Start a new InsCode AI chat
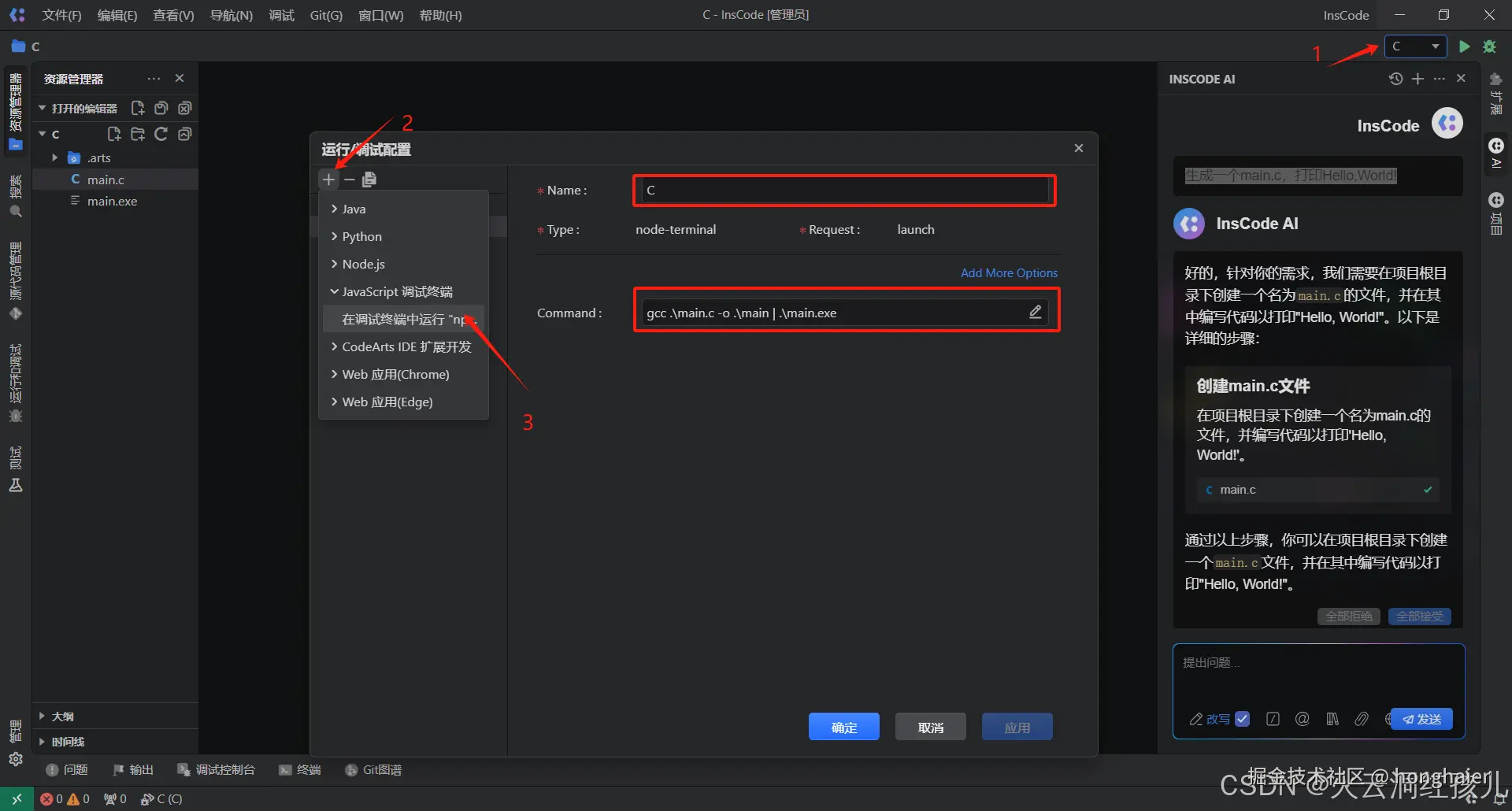The height and width of the screenshot is (811, 1512). coord(1417,79)
